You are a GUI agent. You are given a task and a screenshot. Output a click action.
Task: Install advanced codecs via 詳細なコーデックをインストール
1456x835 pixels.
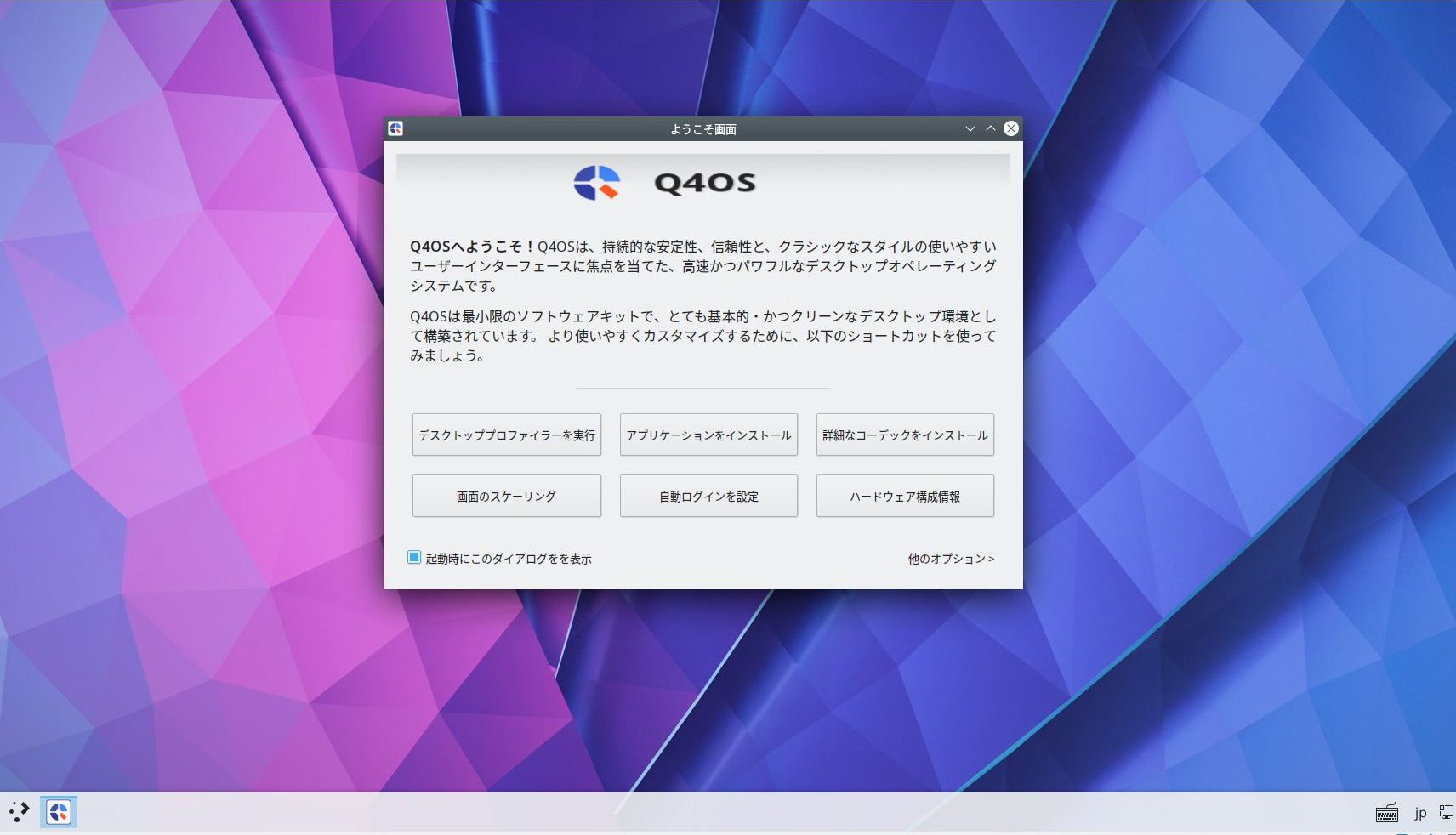click(x=905, y=435)
